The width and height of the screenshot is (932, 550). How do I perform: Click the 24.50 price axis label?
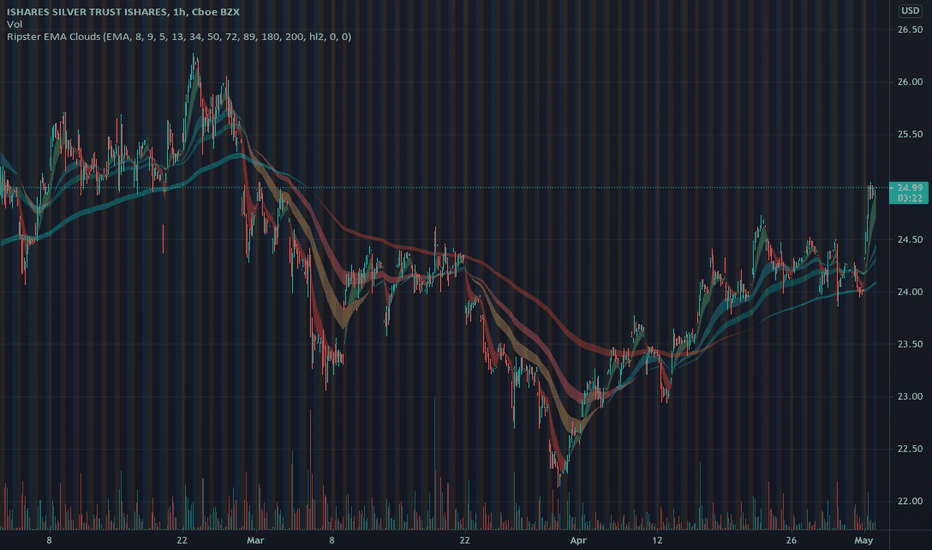point(910,240)
